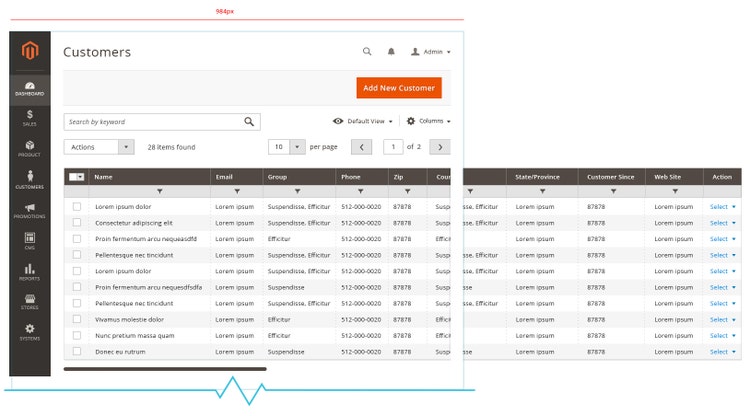This screenshot has height=416, width=750.
Task: Open the Actions dropdown
Action: [x=98, y=147]
